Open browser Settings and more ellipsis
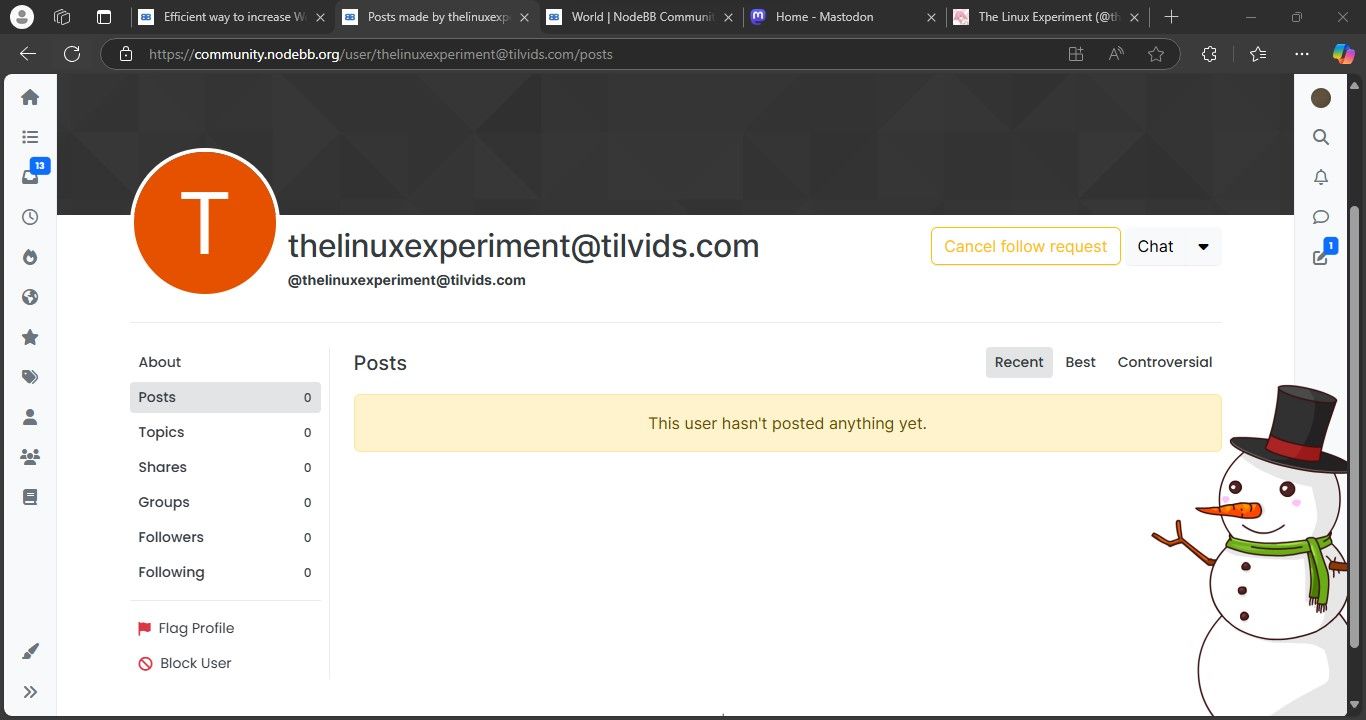Screen dimensions: 1366x720 pyautogui.click(x=1301, y=54)
